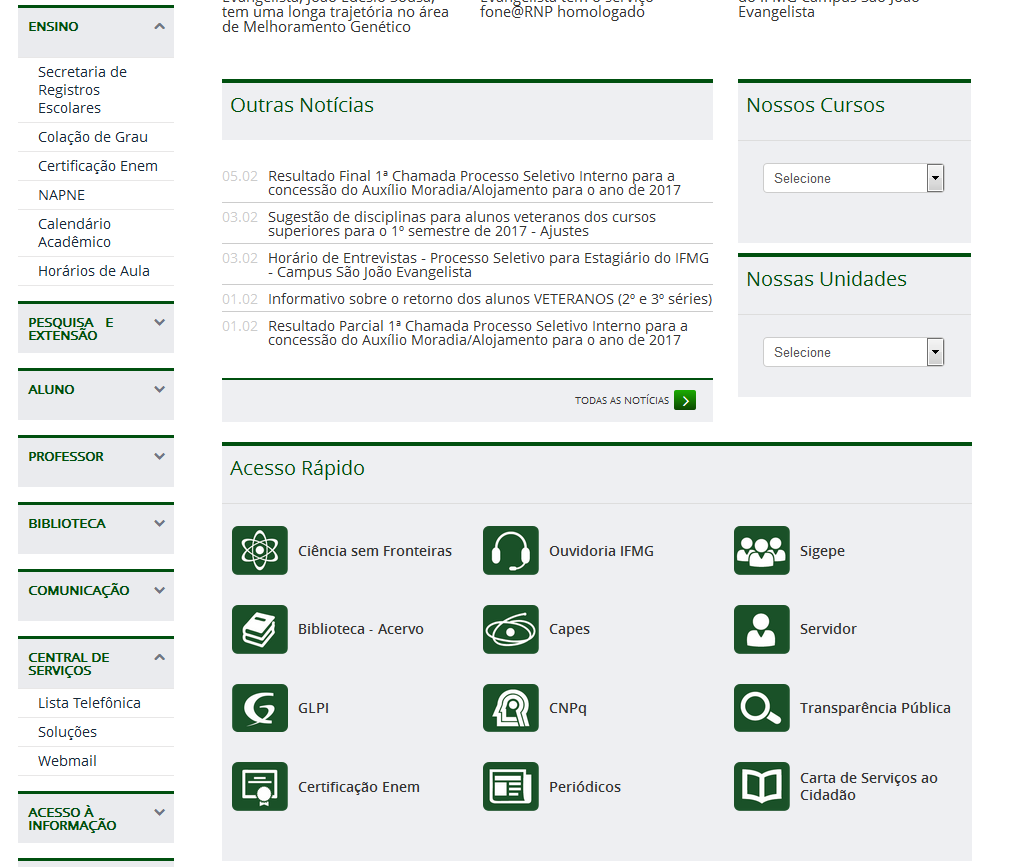This screenshot has height=867, width=1021.
Task: Open the Nossos Cursos Selecione dropdown
Action: [853, 178]
